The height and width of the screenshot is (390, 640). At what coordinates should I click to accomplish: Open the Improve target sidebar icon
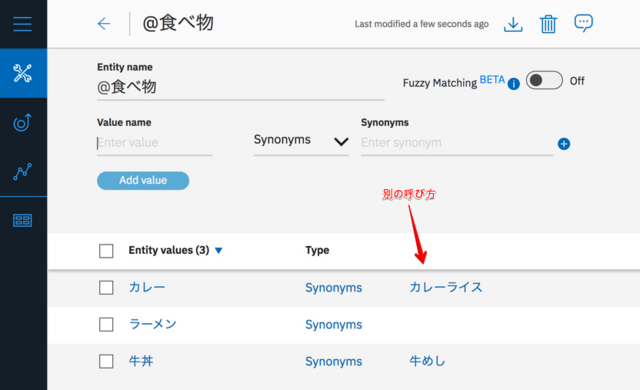tap(22, 122)
